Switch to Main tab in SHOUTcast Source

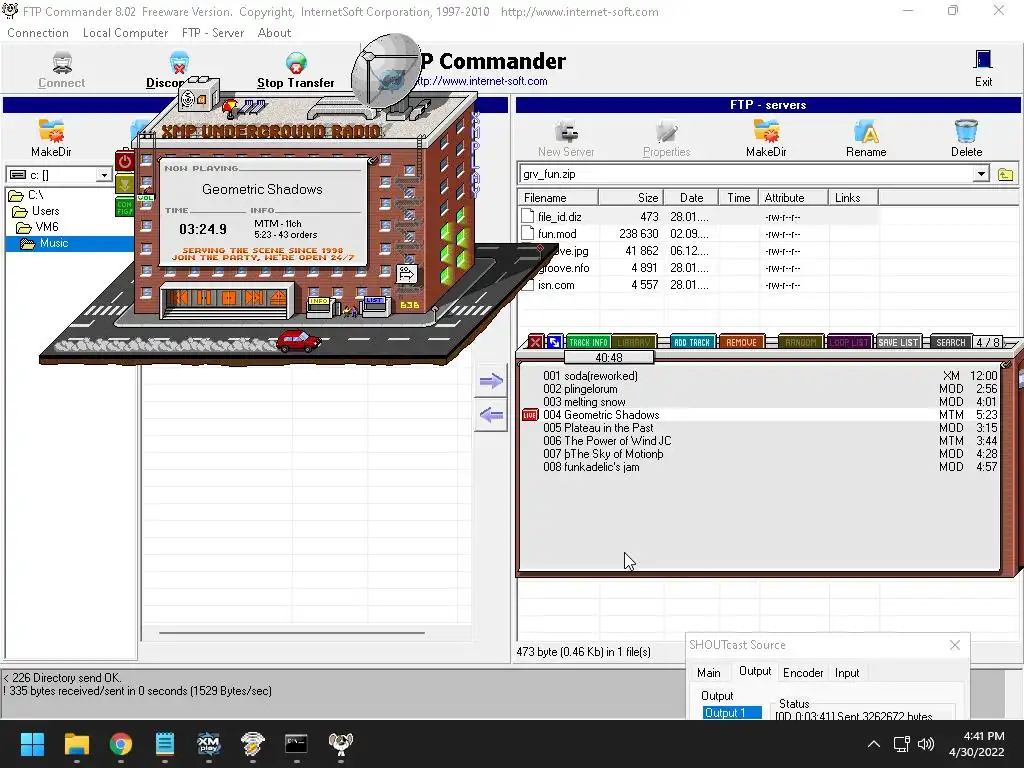pyautogui.click(x=709, y=673)
